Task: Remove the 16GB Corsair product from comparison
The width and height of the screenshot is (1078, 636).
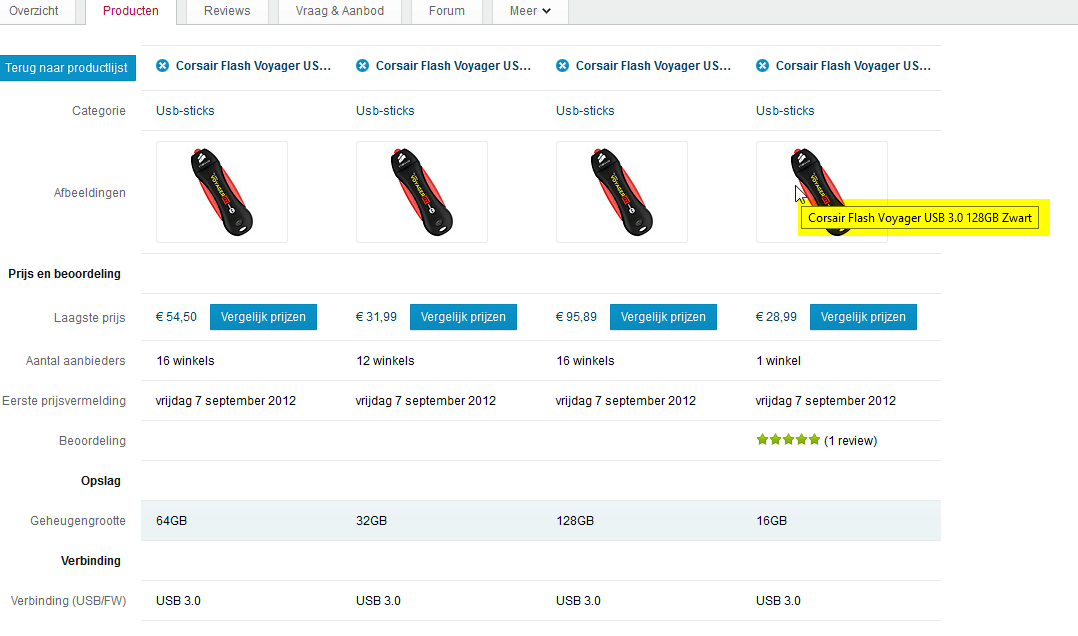Action: 762,66
